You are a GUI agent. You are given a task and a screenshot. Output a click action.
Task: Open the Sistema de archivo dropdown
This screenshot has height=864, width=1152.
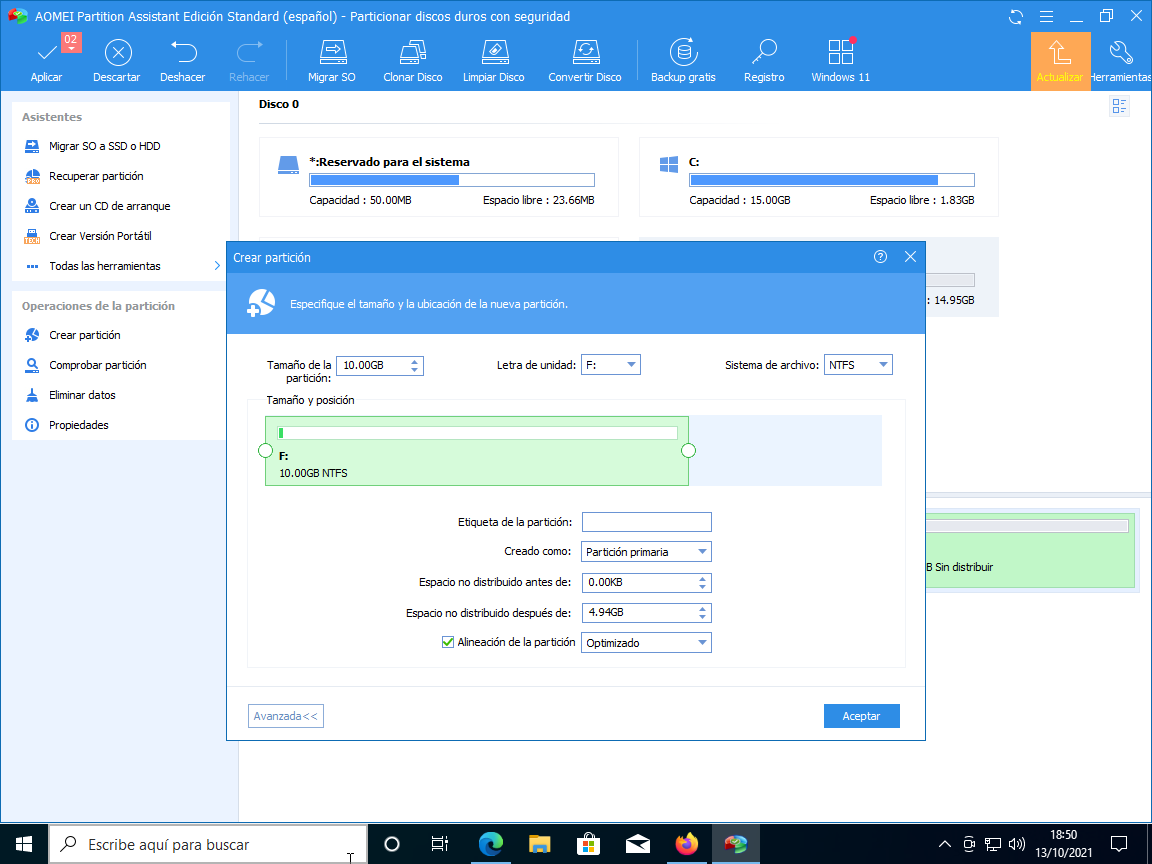tap(858, 365)
